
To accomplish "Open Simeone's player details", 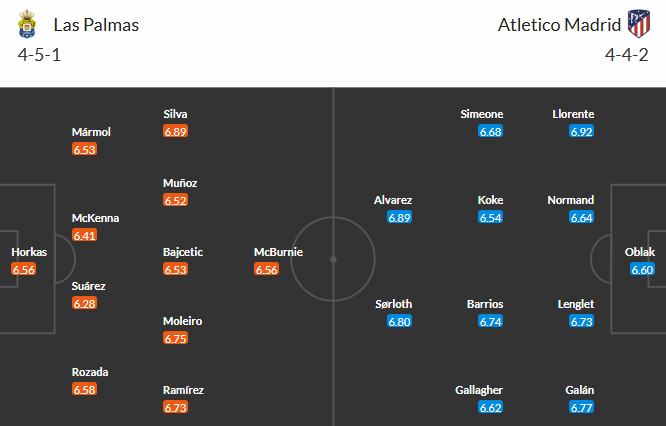I will 482,114.
